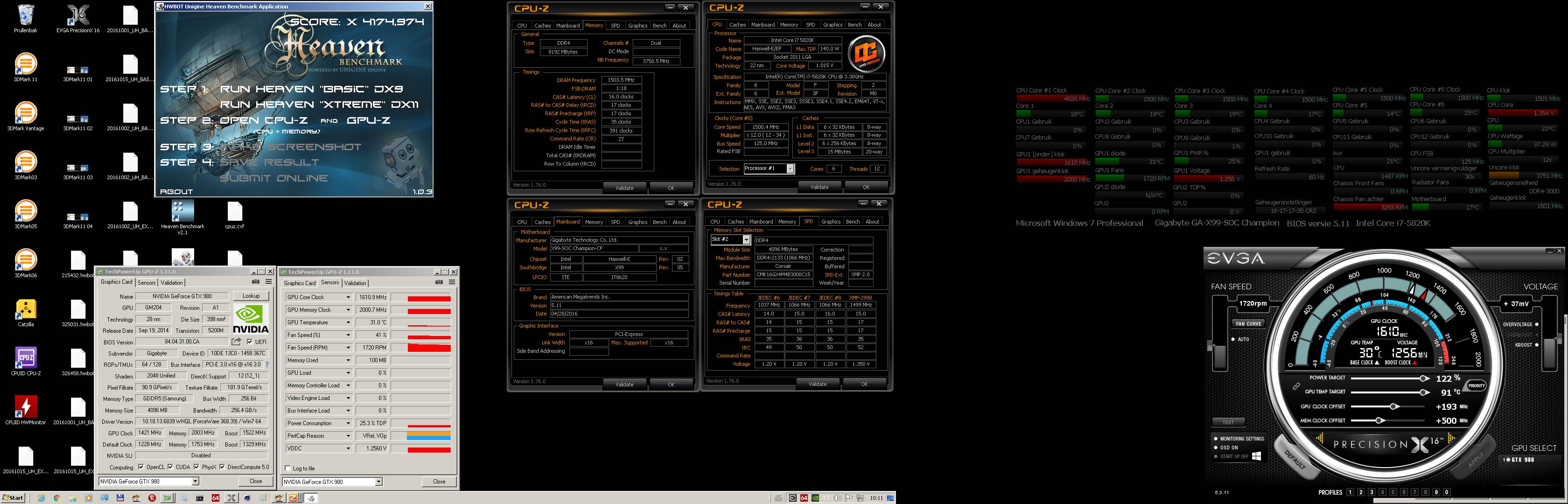The width and height of the screenshot is (1568, 504).
Task: Expand GPU selector dropdown in Sensors window
Action: [378, 482]
